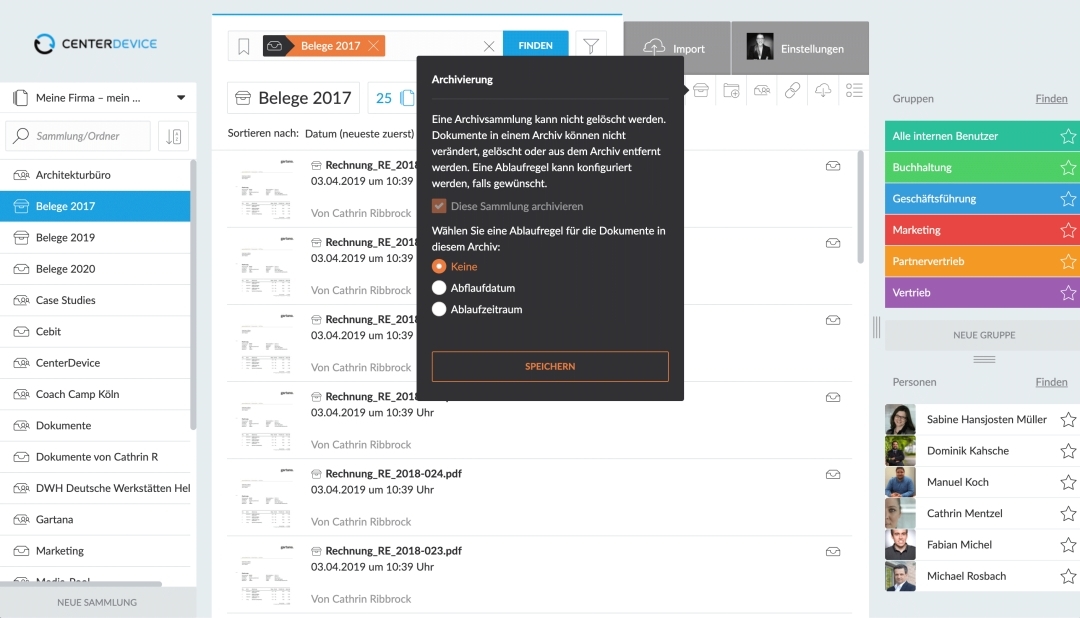Open the filter funnel icon
The height and width of the screenshot is (618, 1080).
tap(591, 46)
